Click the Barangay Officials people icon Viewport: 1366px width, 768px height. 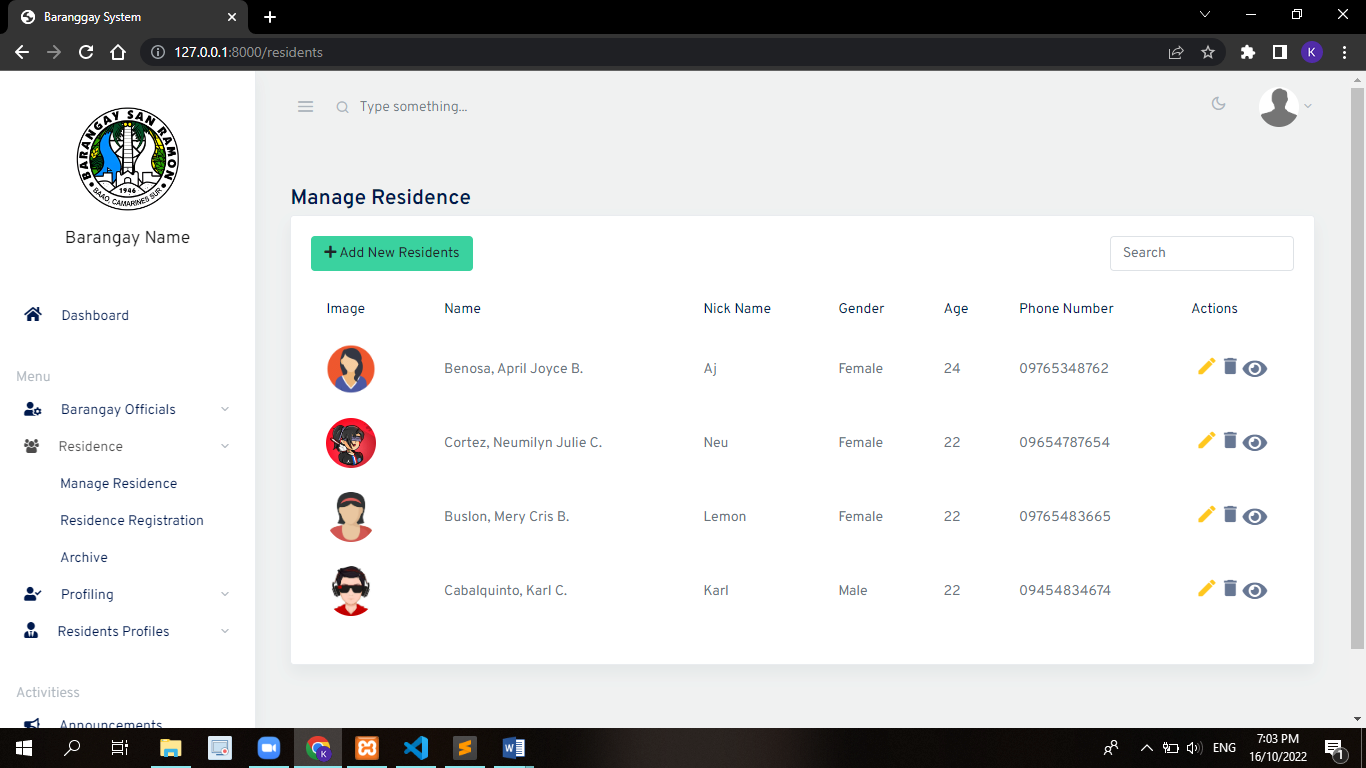pyautogui.click(x=32, y=408)
